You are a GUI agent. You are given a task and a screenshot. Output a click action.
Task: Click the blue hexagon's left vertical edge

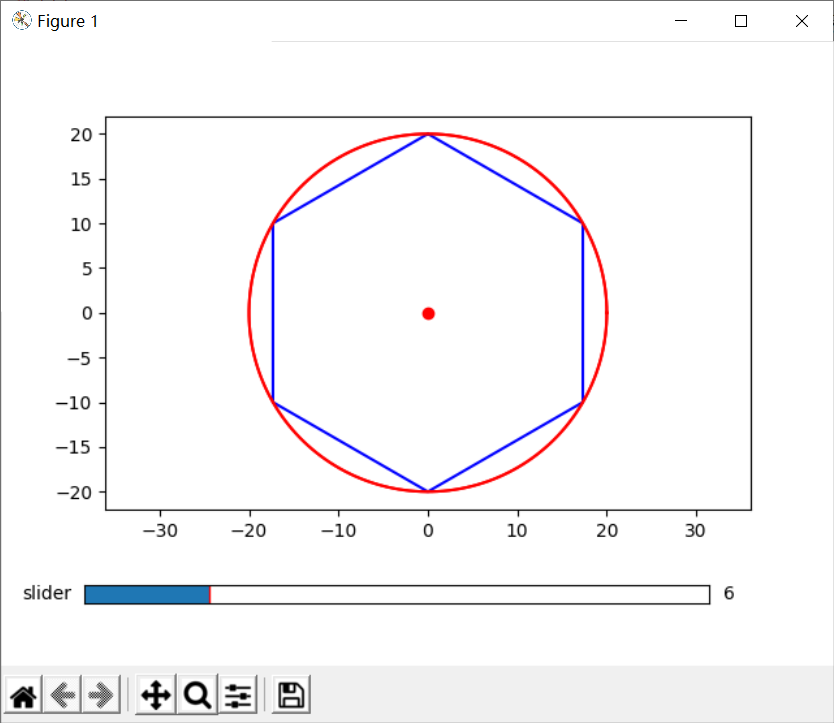(x=273, y=313)
